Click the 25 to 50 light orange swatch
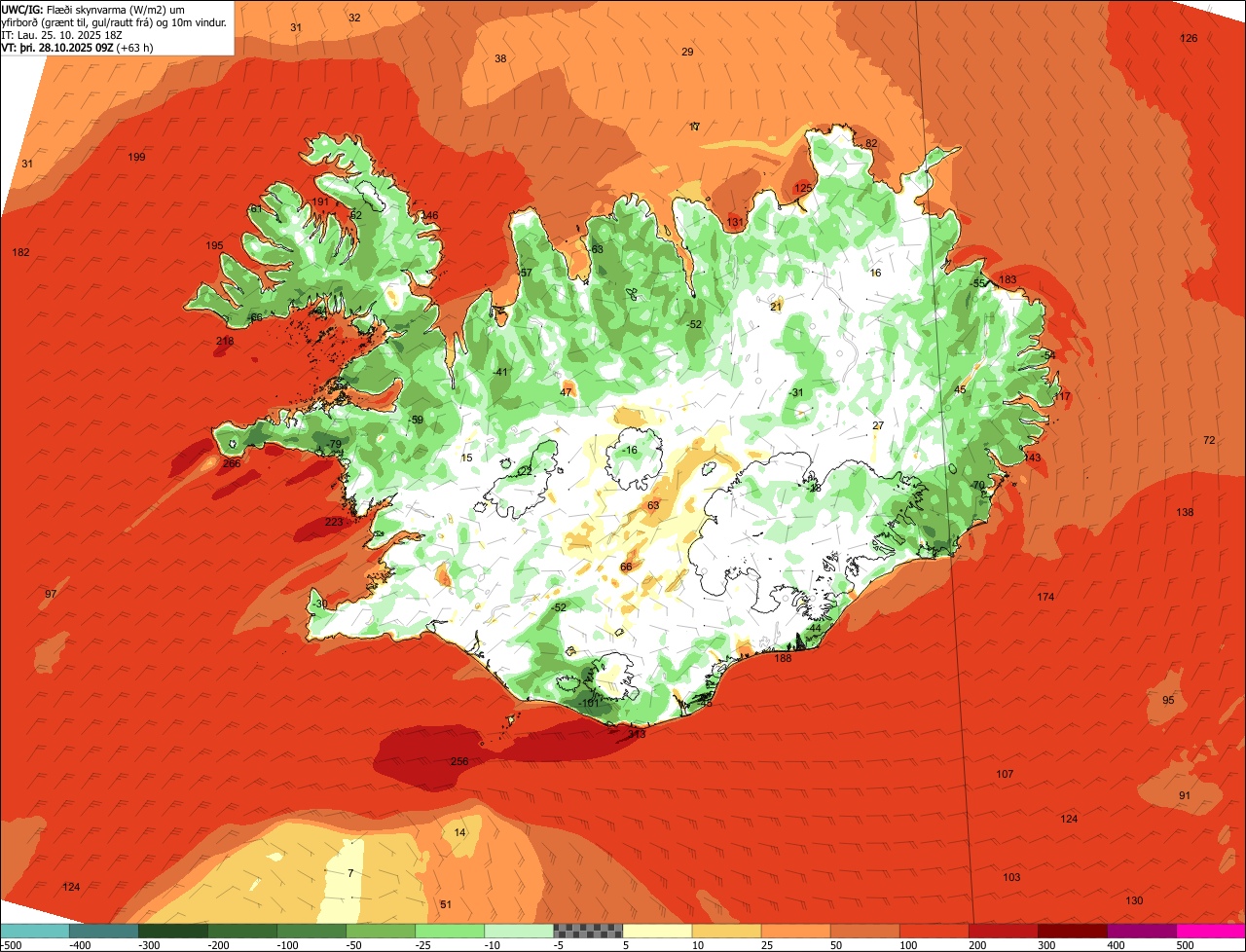1246x952 pixels. click(x=796, y=932)
